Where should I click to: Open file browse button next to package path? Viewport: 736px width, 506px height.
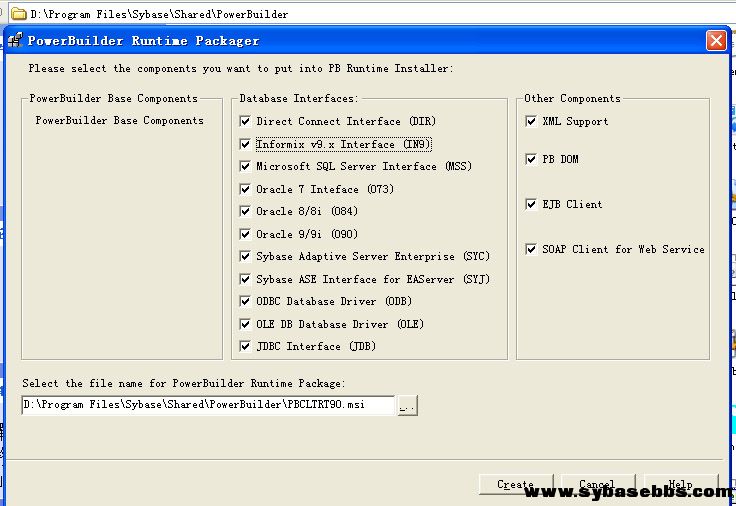pyautogui.click(x=407, y=406)
